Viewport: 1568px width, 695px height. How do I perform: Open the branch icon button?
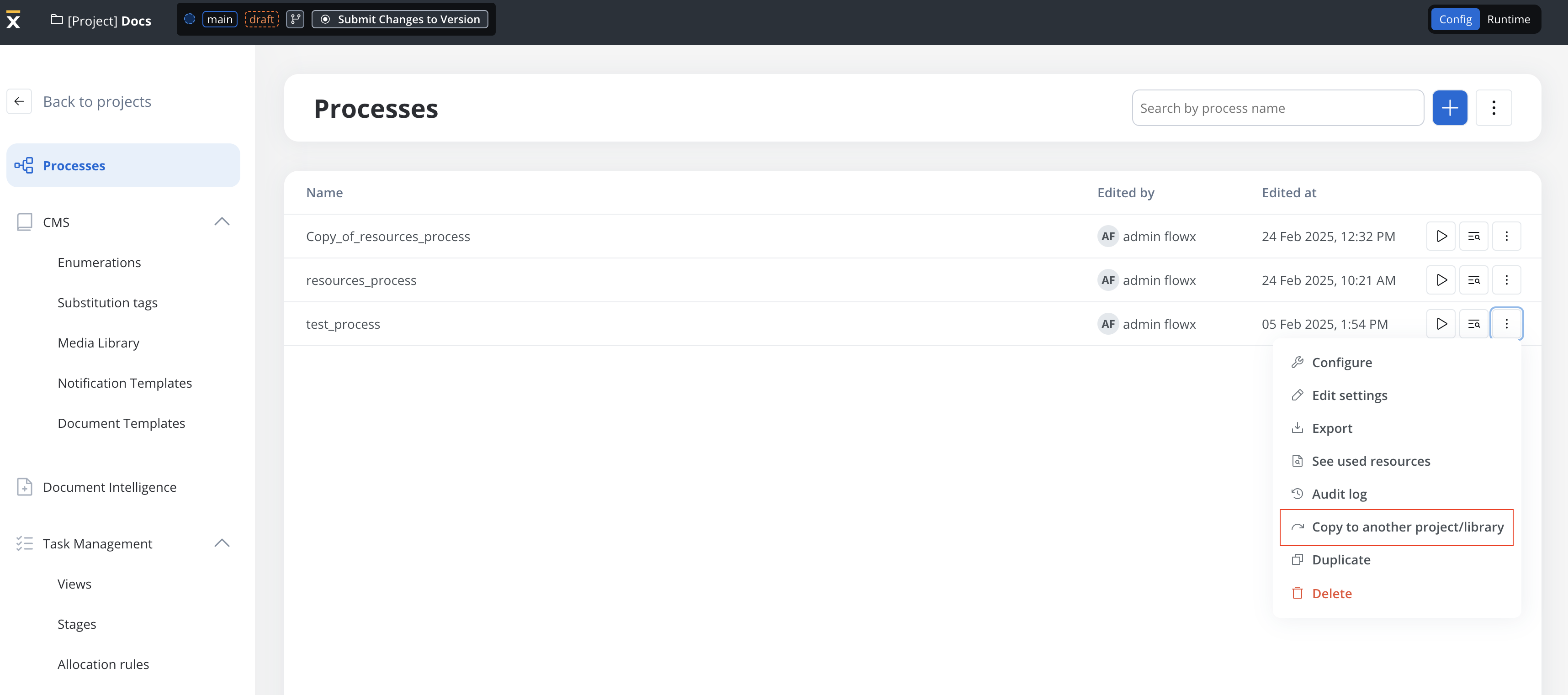295,20
